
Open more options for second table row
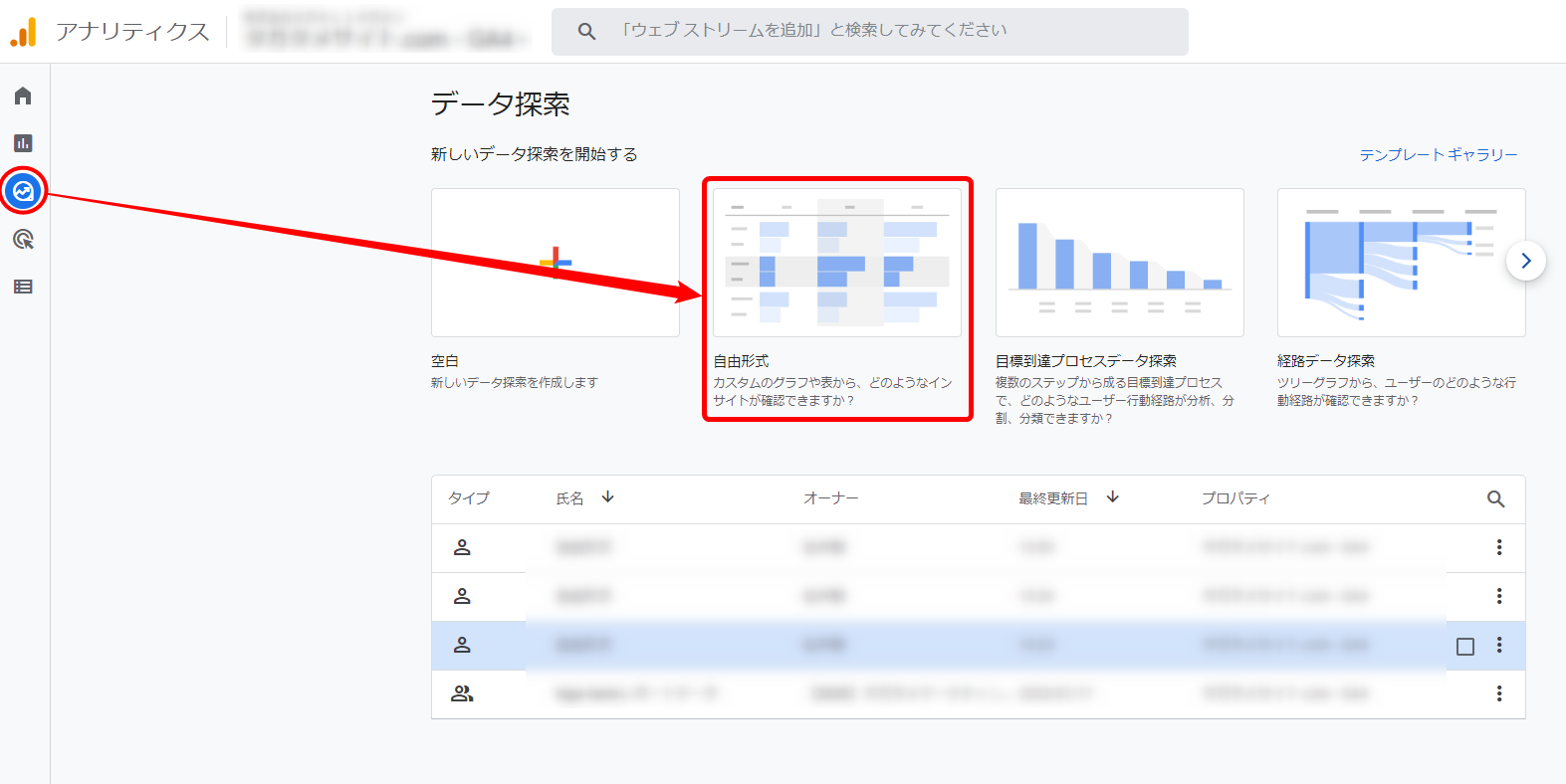coord(1499,596)
